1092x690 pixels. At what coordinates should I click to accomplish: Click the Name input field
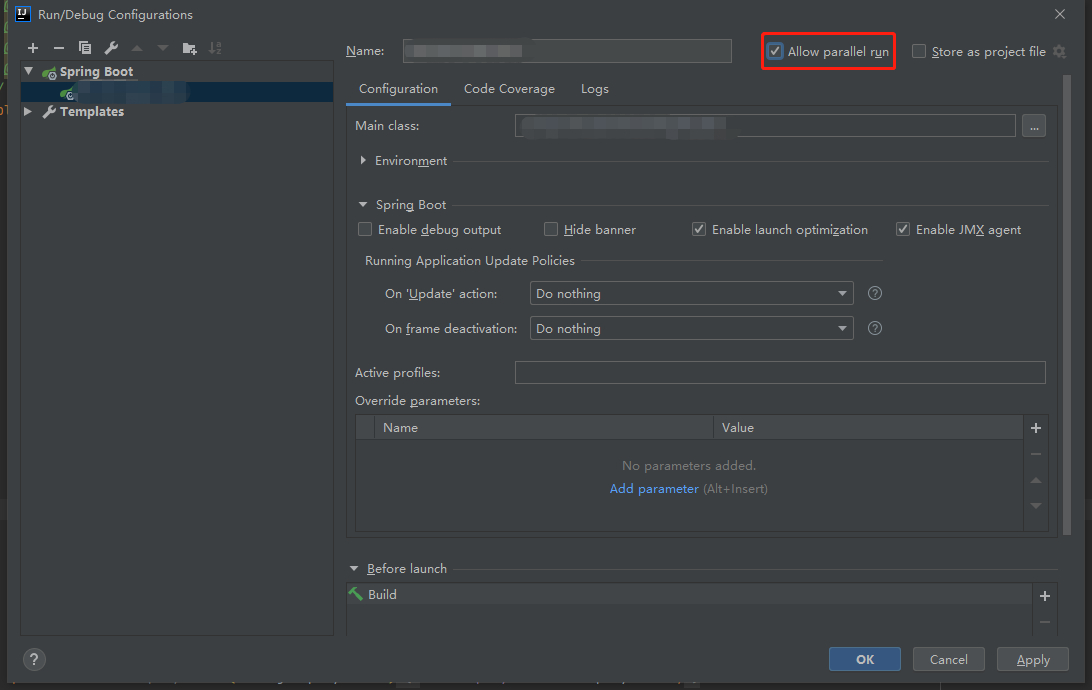coord(567,51)
